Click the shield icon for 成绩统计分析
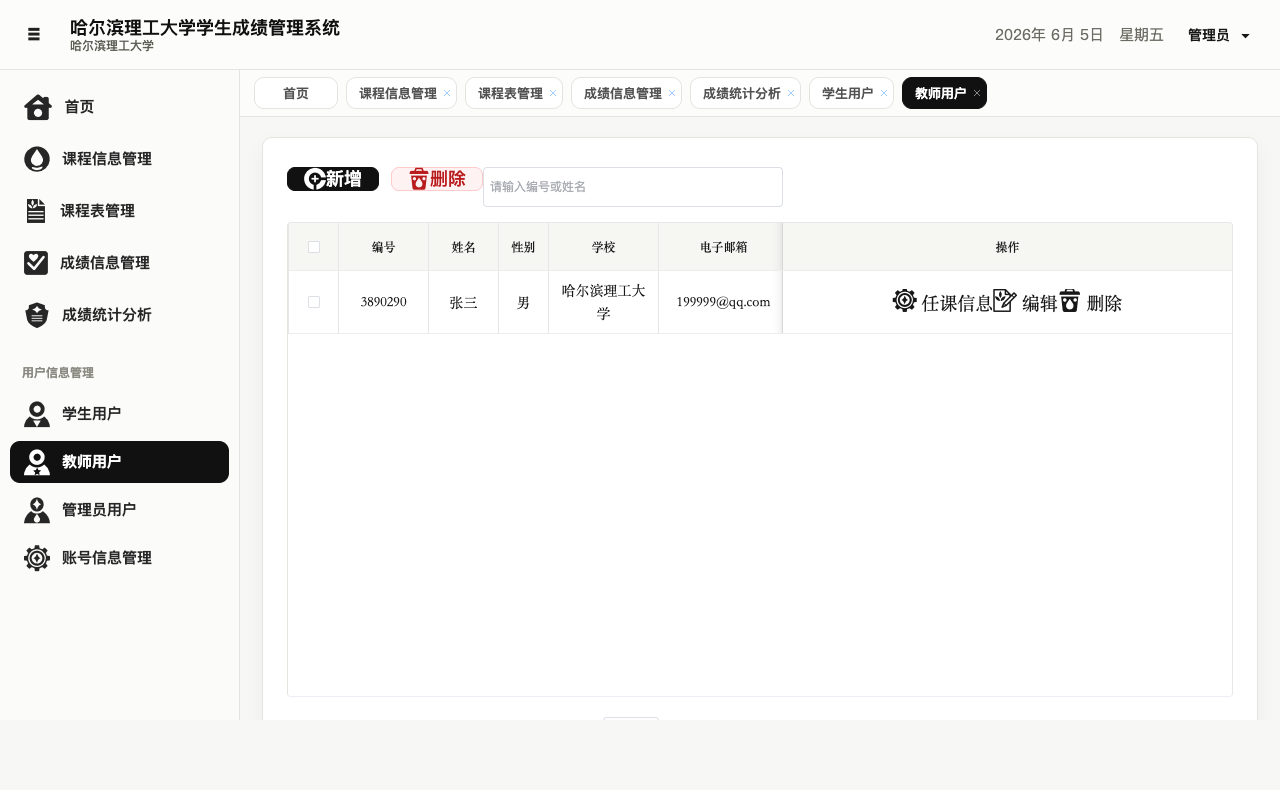 (37, 315)
